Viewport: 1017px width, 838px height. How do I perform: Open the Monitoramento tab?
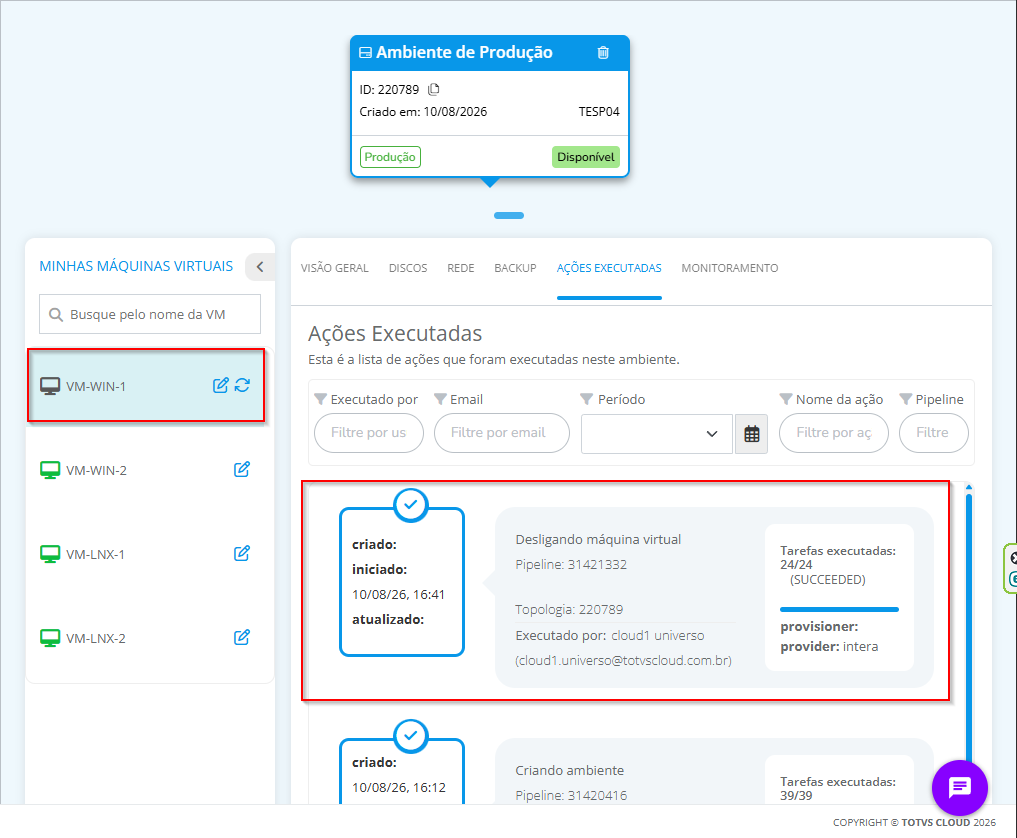click(730, 268)
